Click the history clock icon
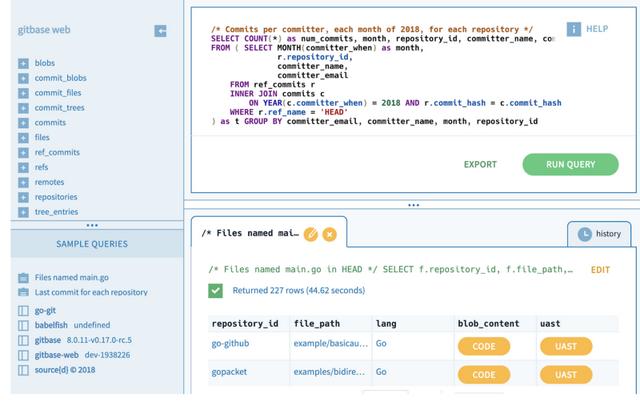Viewport: 640px width, 406px height. 584,234
